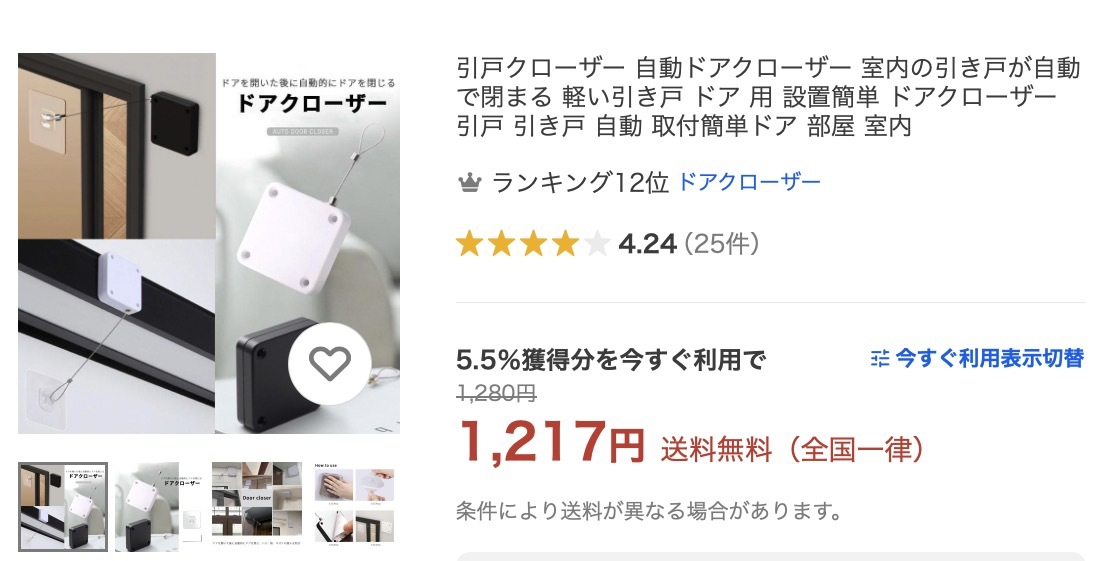Click the 1,217円 price
Image resolution: width=1114 pixels, height=561 pixels.
click(x=551, y=442)
